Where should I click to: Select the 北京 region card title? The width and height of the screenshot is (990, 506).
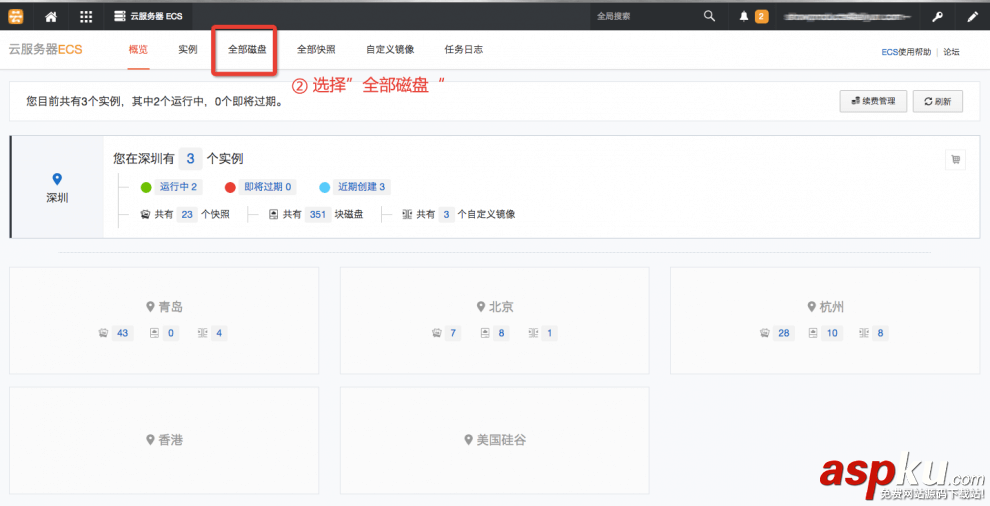click(495, 307)
